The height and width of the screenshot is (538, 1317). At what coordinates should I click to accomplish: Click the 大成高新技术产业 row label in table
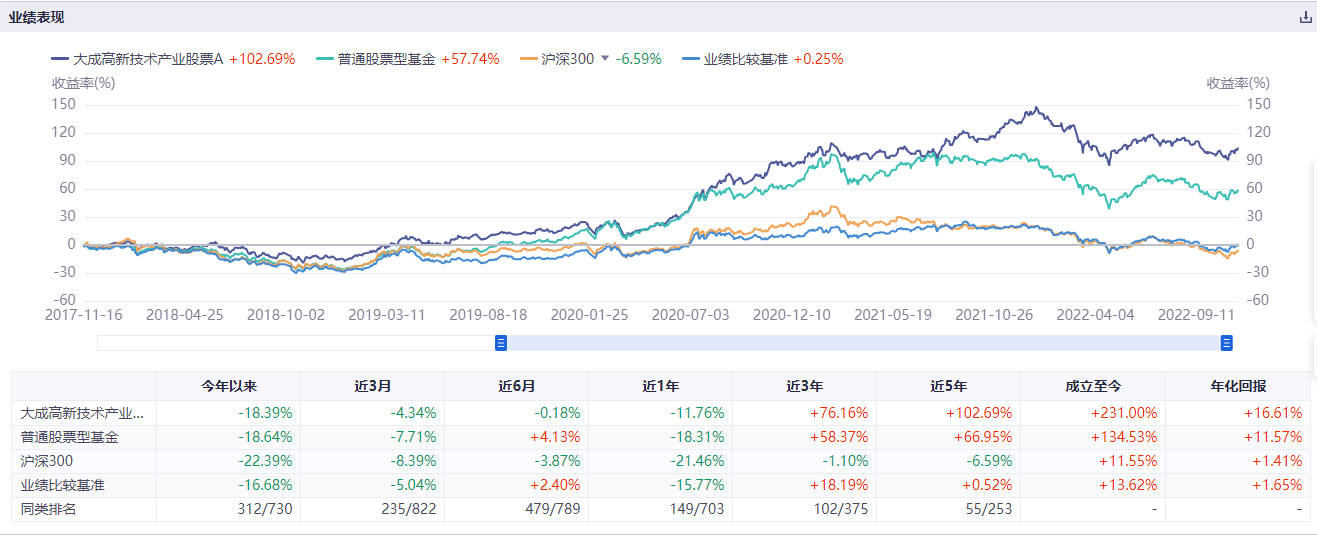pyautogui.click(x=83, y=412)
